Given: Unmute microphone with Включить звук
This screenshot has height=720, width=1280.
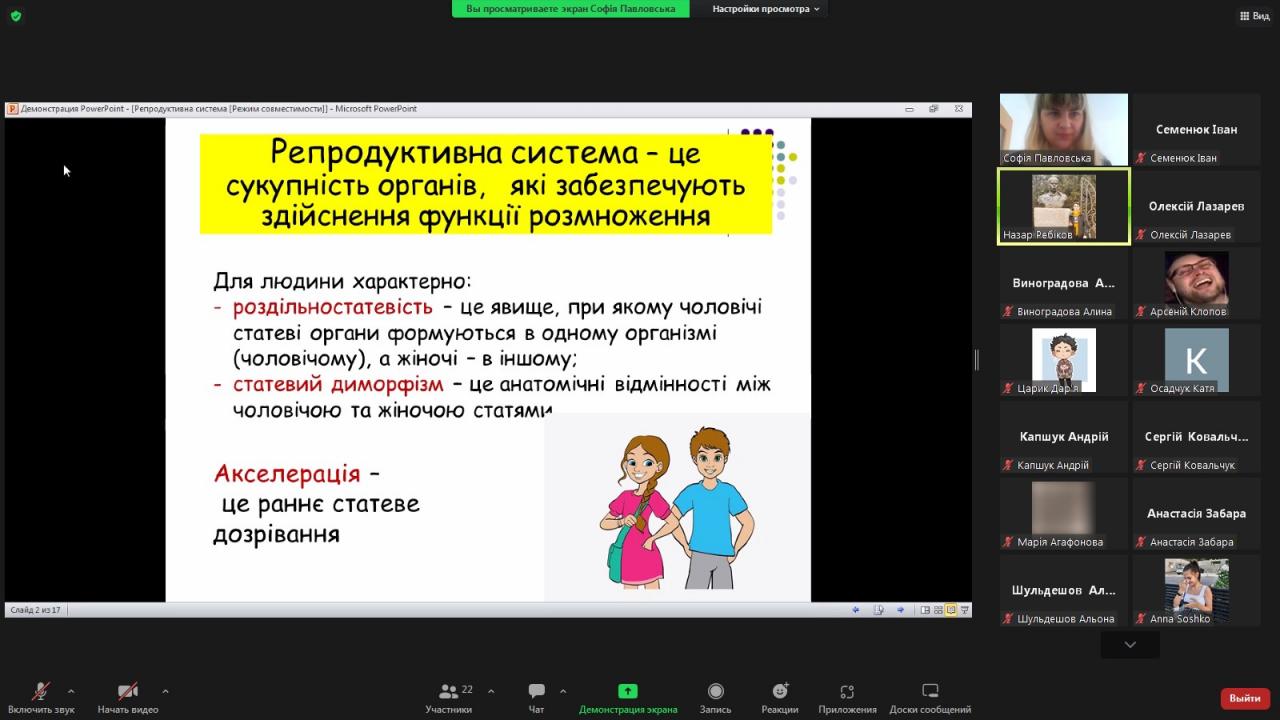Looking at the screenshot, I should coord(41,697).
